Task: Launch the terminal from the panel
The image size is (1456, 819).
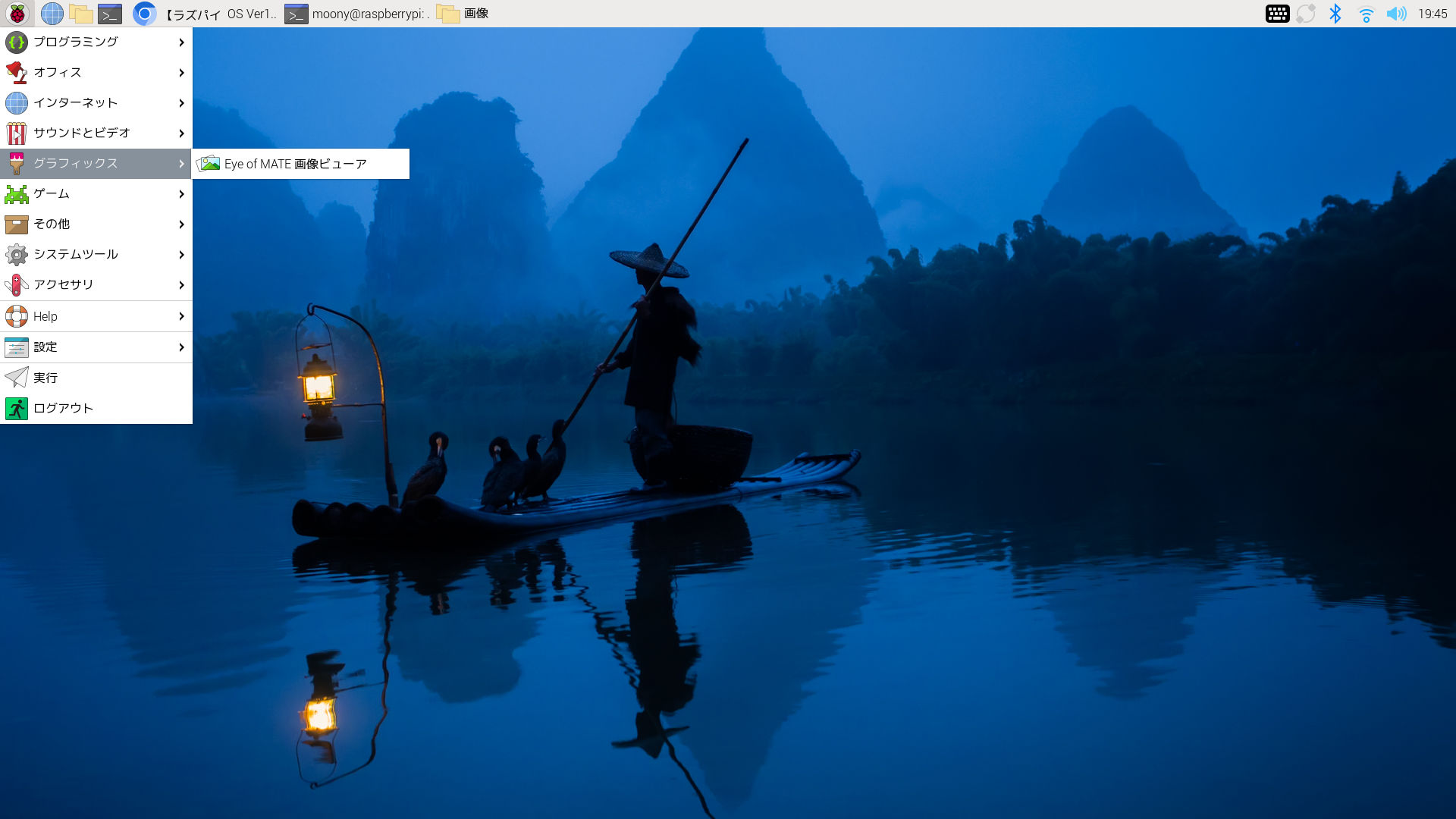Action: [x=110, y=14]
